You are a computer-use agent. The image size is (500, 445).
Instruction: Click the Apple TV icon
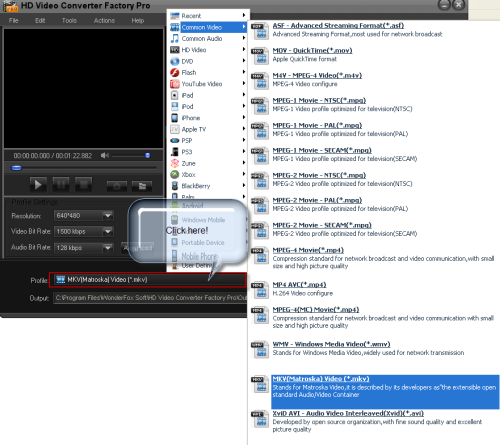[175, 129]
